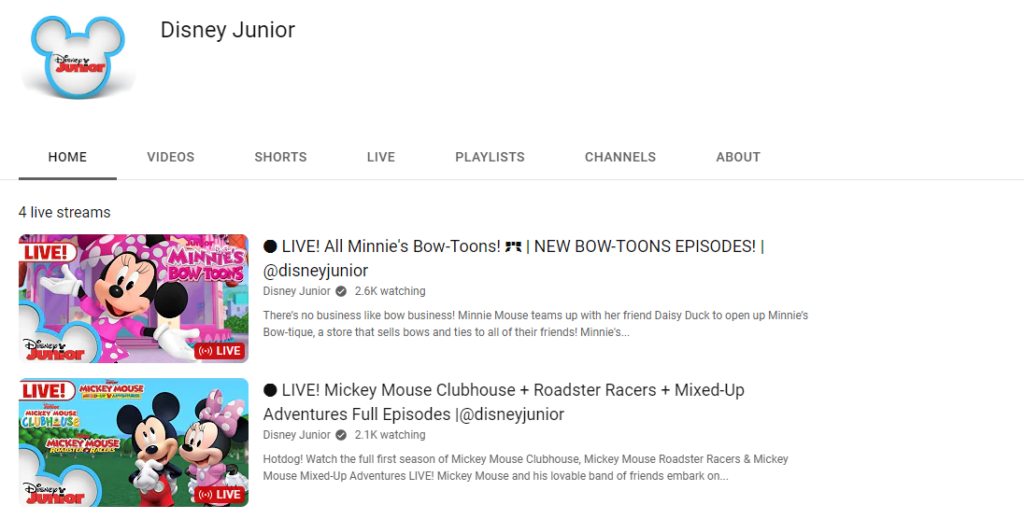Image resolution: width=1024 pixels, height=519 pixels.
Task: Click the red LIVE badge on the Mickey Mouse Clubhouse thumbnail
Action: point(219,495)
